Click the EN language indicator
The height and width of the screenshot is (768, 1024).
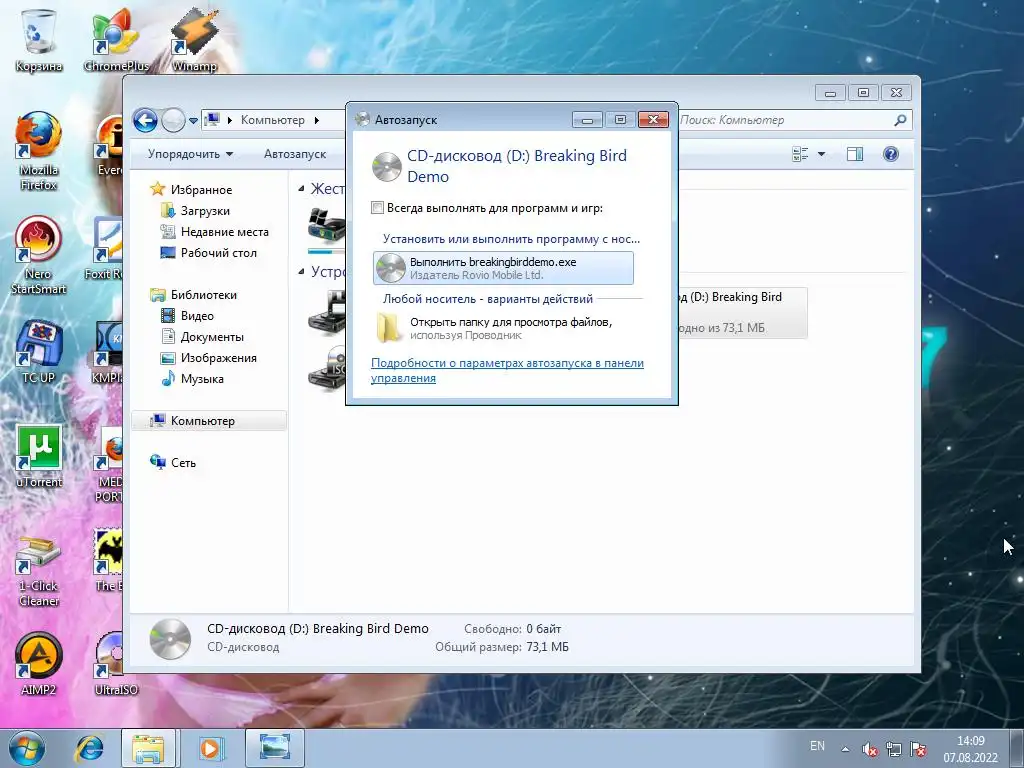817,746
